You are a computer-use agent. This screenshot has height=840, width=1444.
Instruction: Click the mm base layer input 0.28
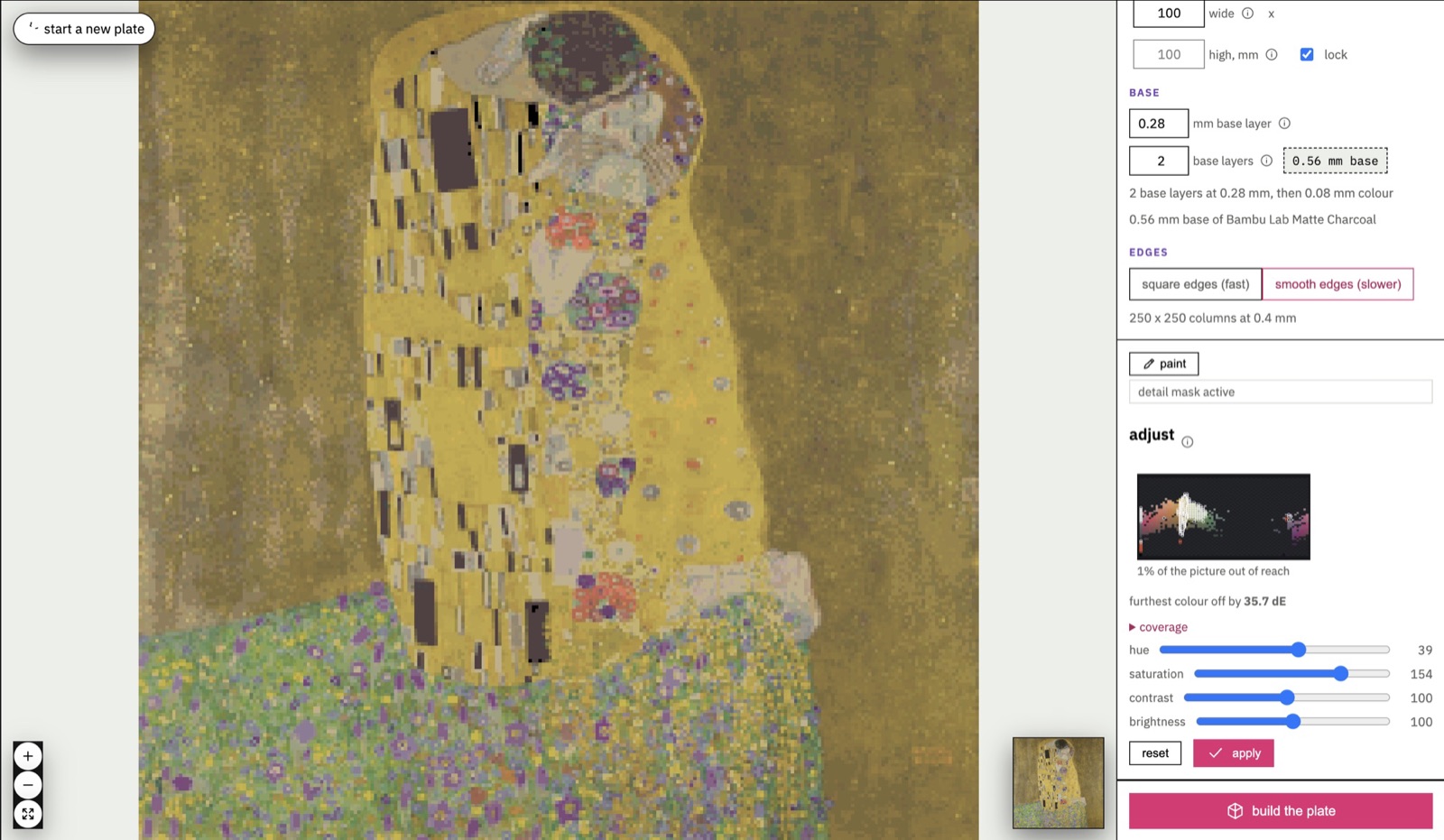click(x=1159, y=124)
